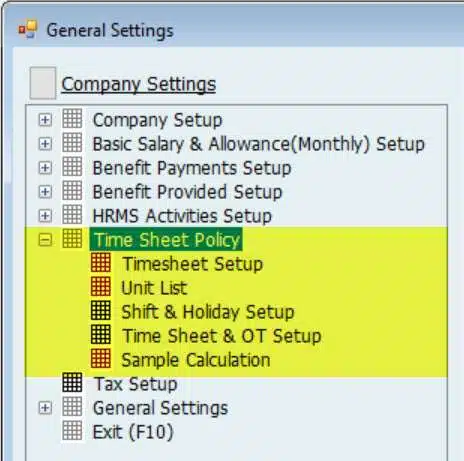The height and width of the screenshot is (461, 464).
Task: Collapse the Time Sheet Policy node
Action: pos(45,240)
